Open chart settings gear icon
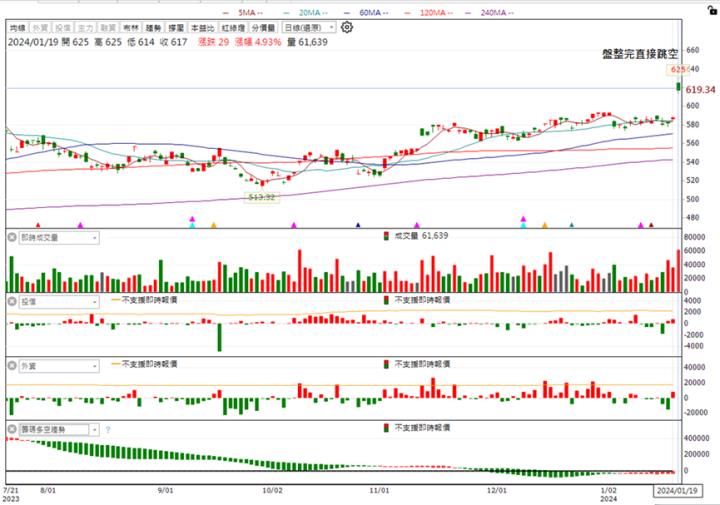 pyautogui.click(x=347, y=28)
